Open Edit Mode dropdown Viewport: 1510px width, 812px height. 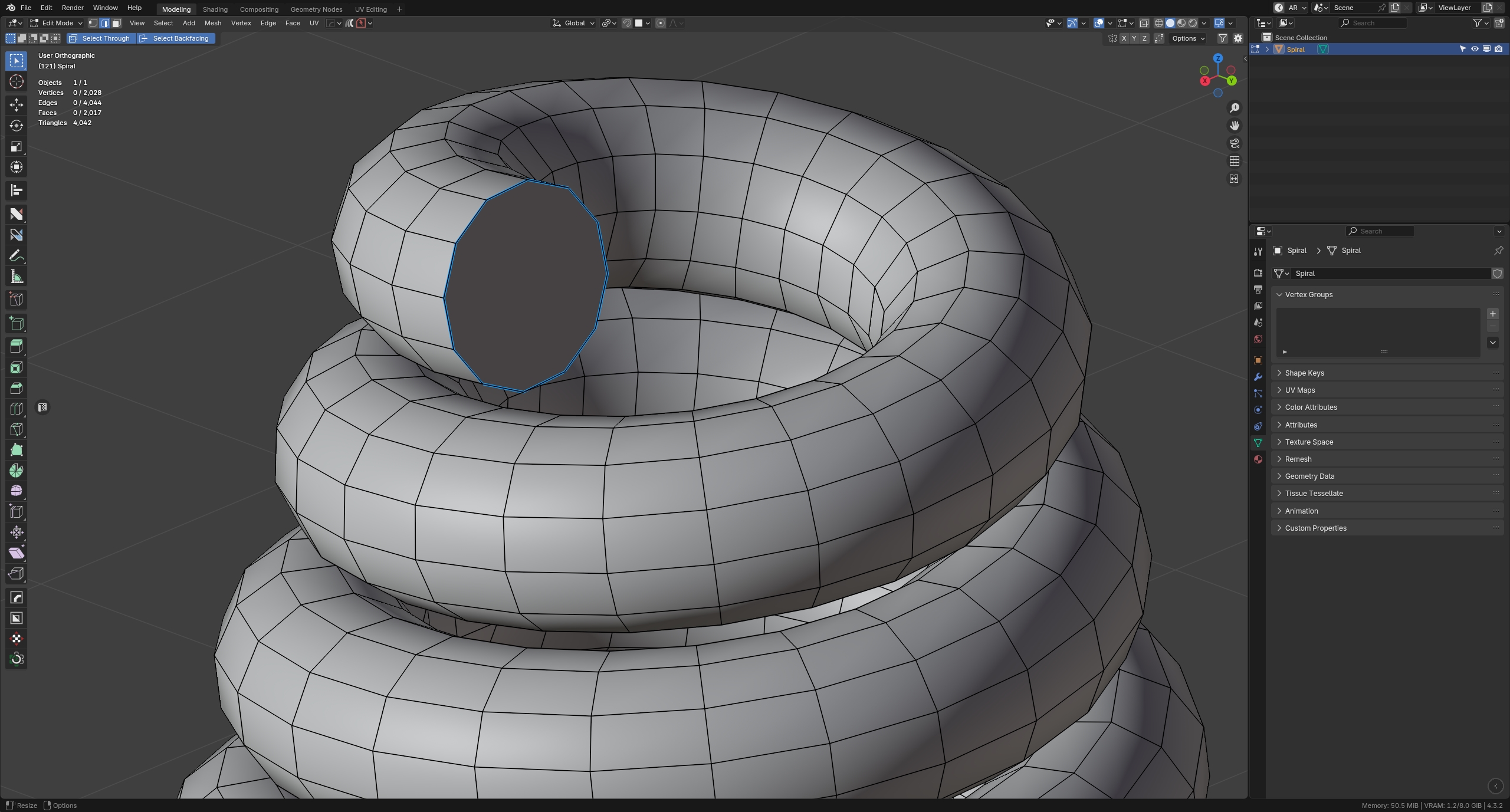pyautogui.click(x=57, y=23)
